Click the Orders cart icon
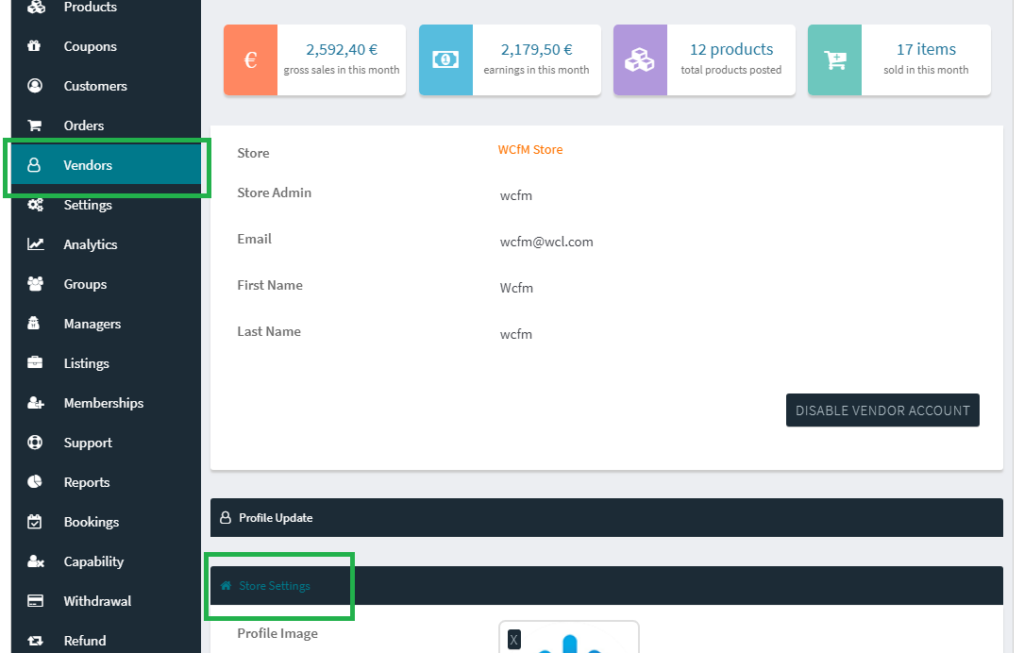The width and height of the screenshot is (1024, 653). pyautogui.click(x=35, y=125)
